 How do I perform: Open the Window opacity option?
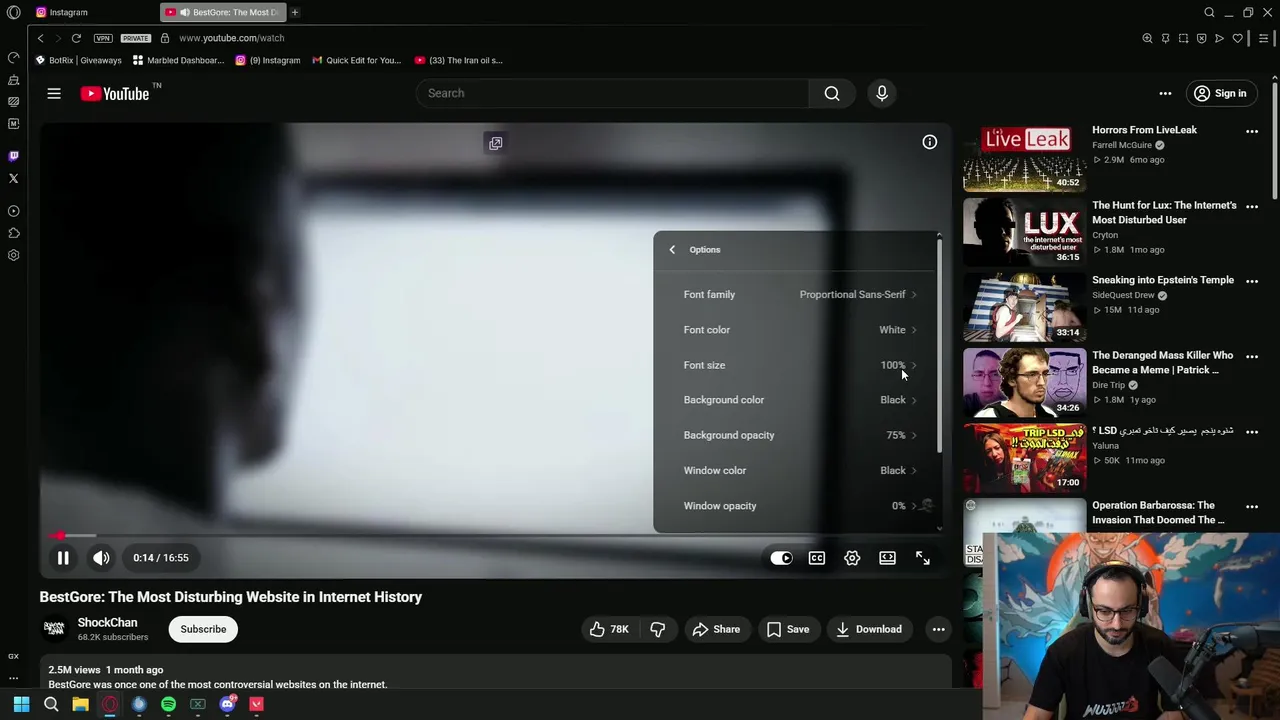click(799, 506)
